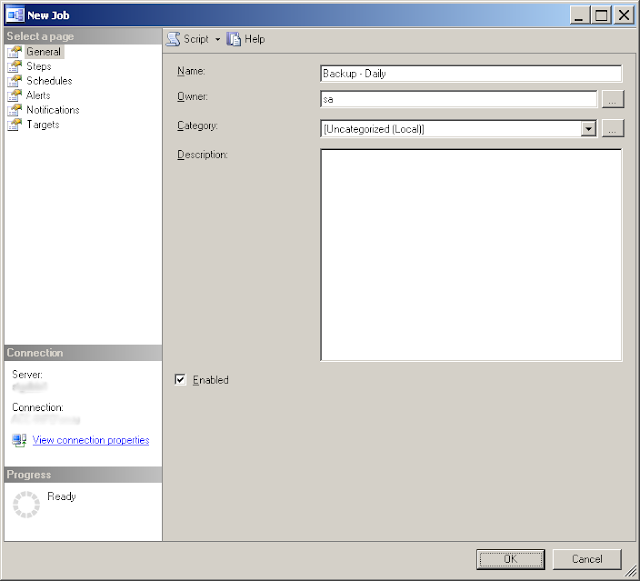Click the Owner input field
Screen dimensions: 640x581
(458, 99)
